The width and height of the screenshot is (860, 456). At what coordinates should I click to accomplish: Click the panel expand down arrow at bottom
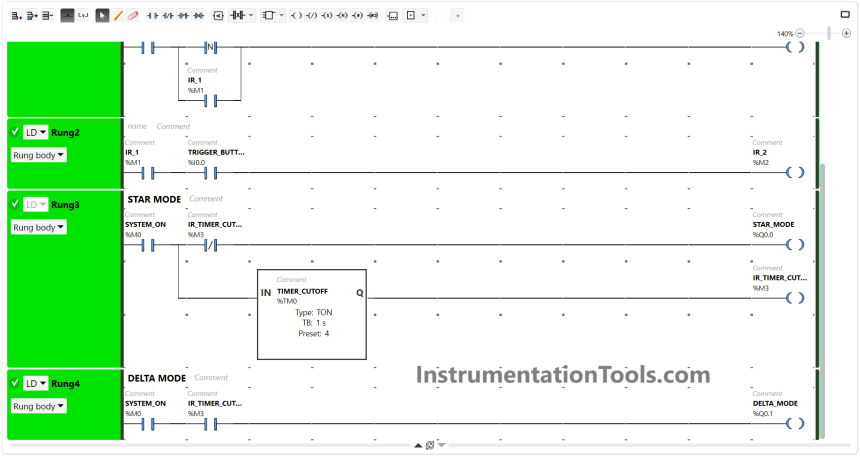(x=442, y=445)
